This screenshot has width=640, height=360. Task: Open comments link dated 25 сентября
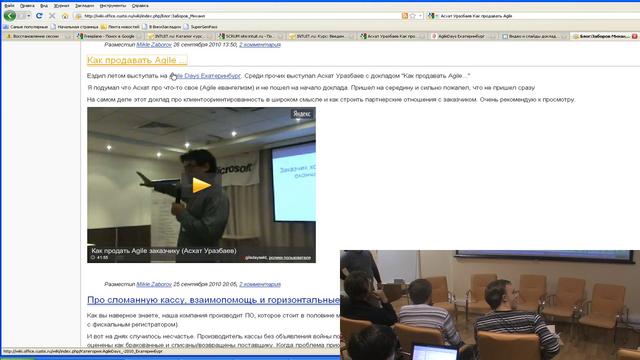(x=260, y=284)
